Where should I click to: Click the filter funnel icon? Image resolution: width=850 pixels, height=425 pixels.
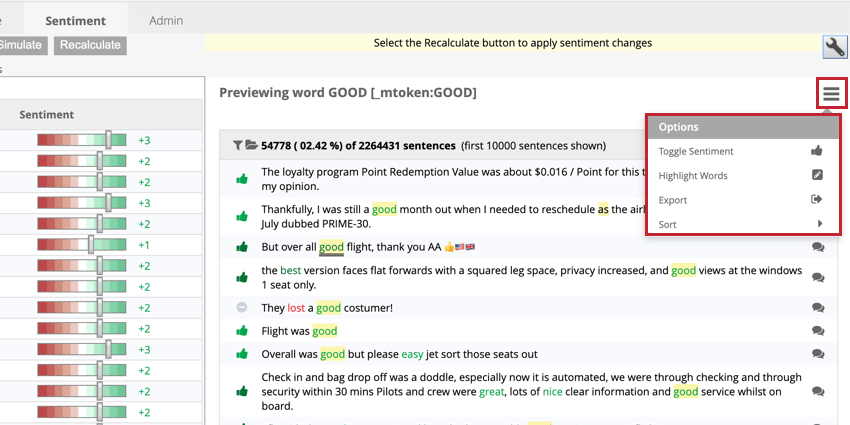pos(237,145)
